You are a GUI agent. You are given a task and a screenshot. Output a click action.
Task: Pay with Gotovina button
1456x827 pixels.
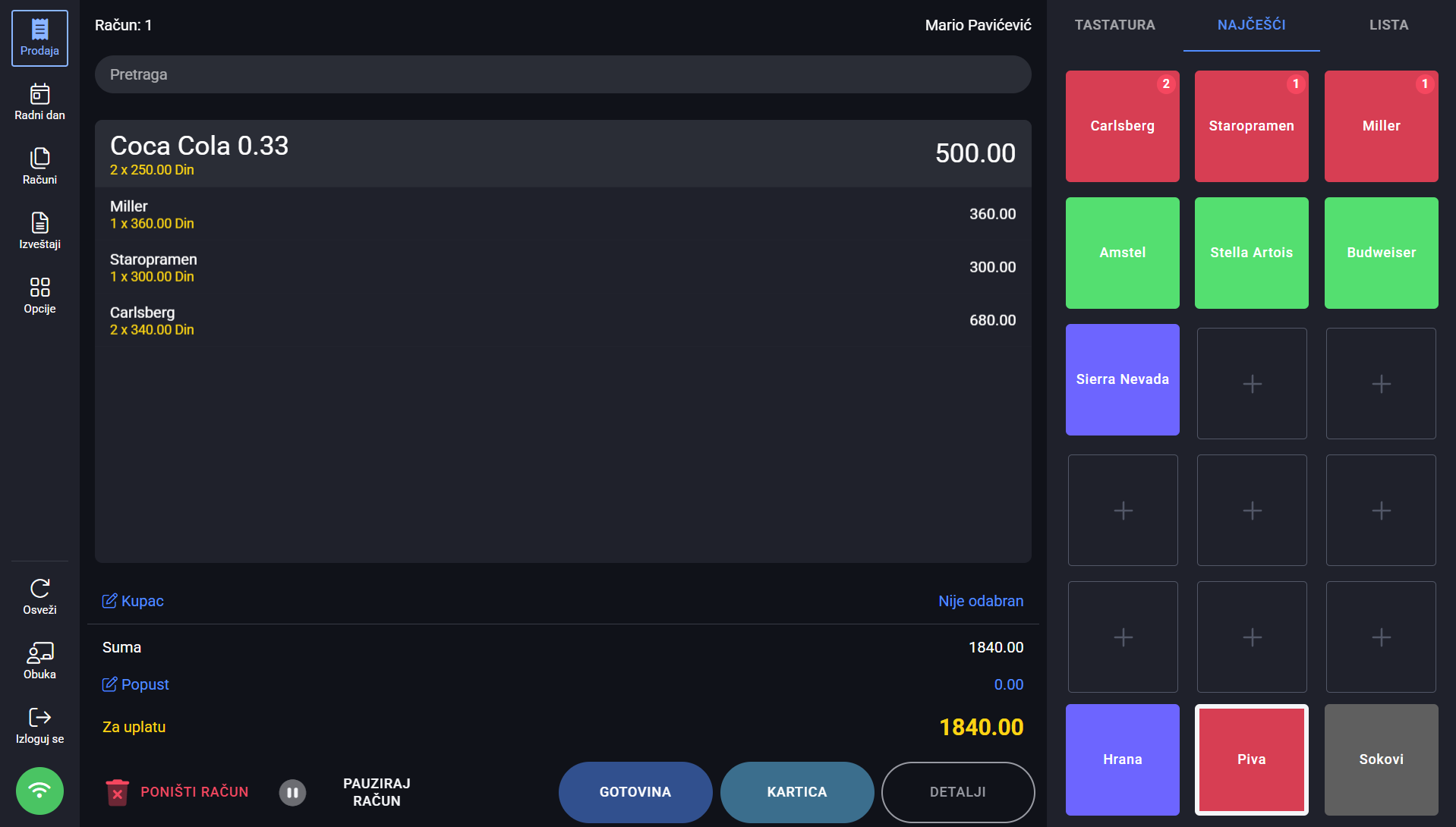pos(635,792)
